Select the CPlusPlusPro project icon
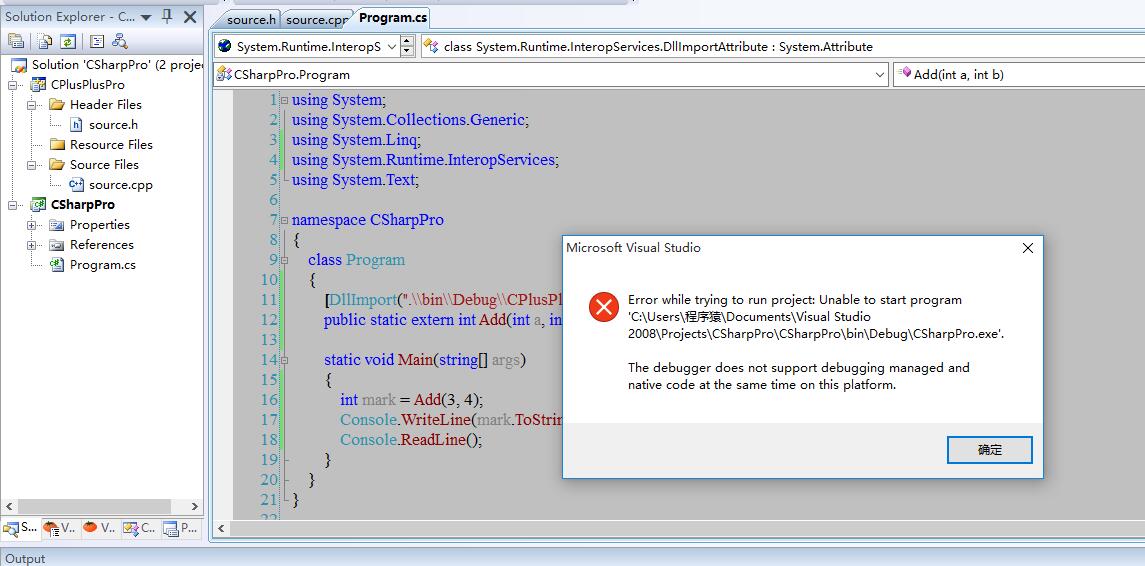 point(38,85)
